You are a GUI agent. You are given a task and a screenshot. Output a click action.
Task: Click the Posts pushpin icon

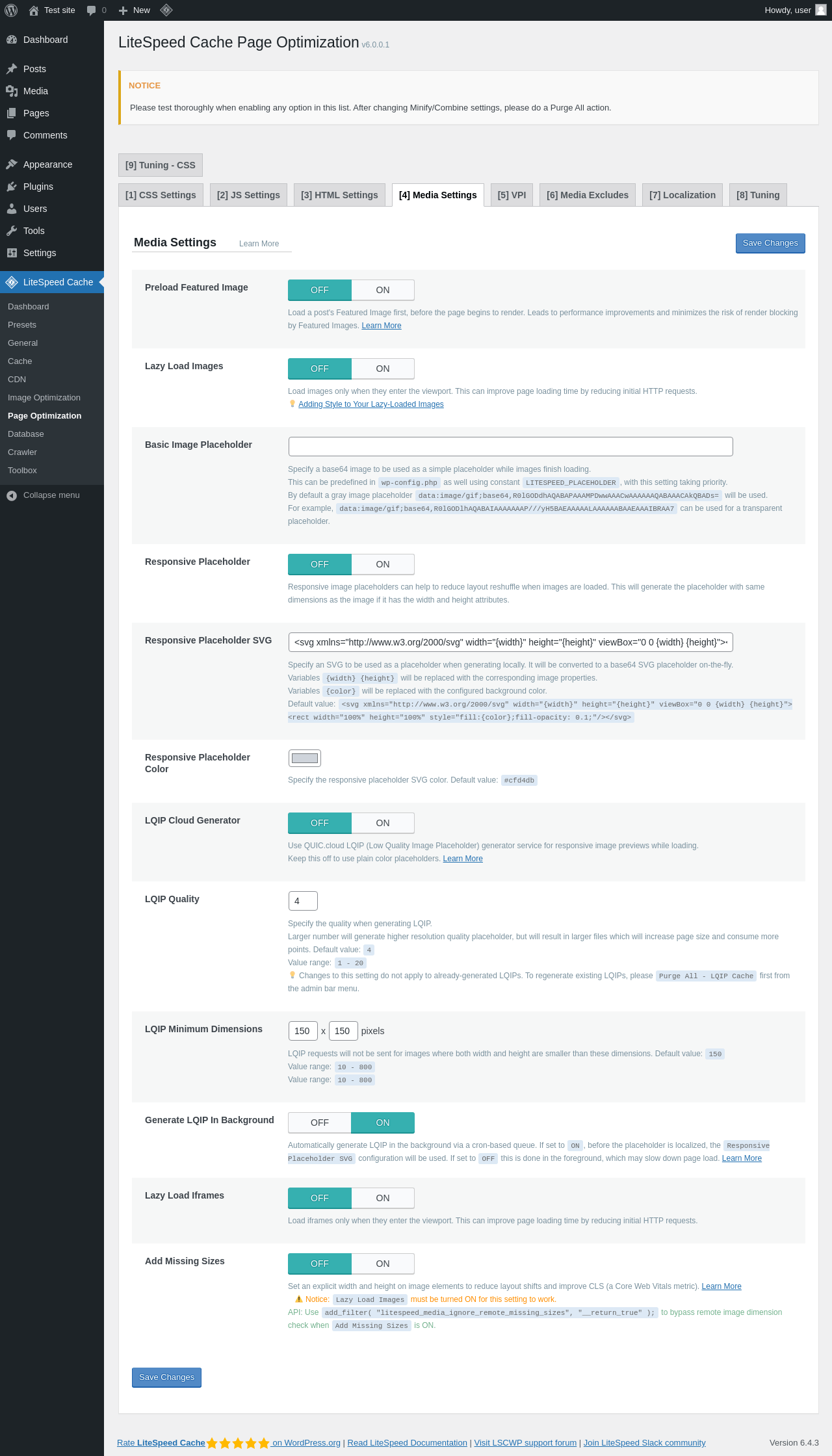[x=12, y=69]
